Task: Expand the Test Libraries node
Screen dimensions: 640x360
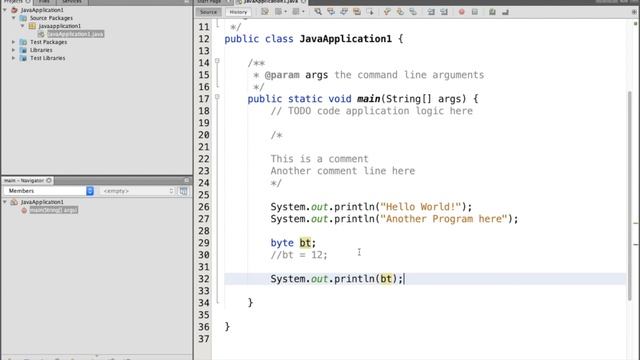Action: tap(13, 58)
